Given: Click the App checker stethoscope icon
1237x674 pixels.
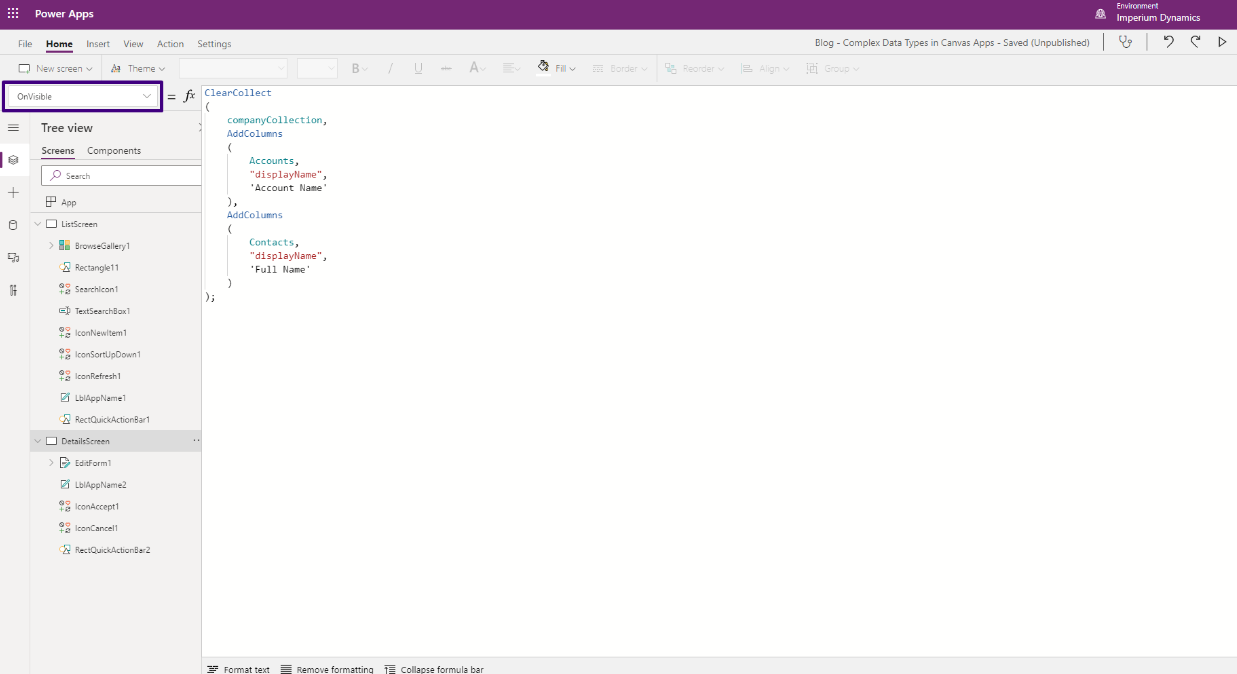Looking at the screenshot, I should pos(1126,42).
